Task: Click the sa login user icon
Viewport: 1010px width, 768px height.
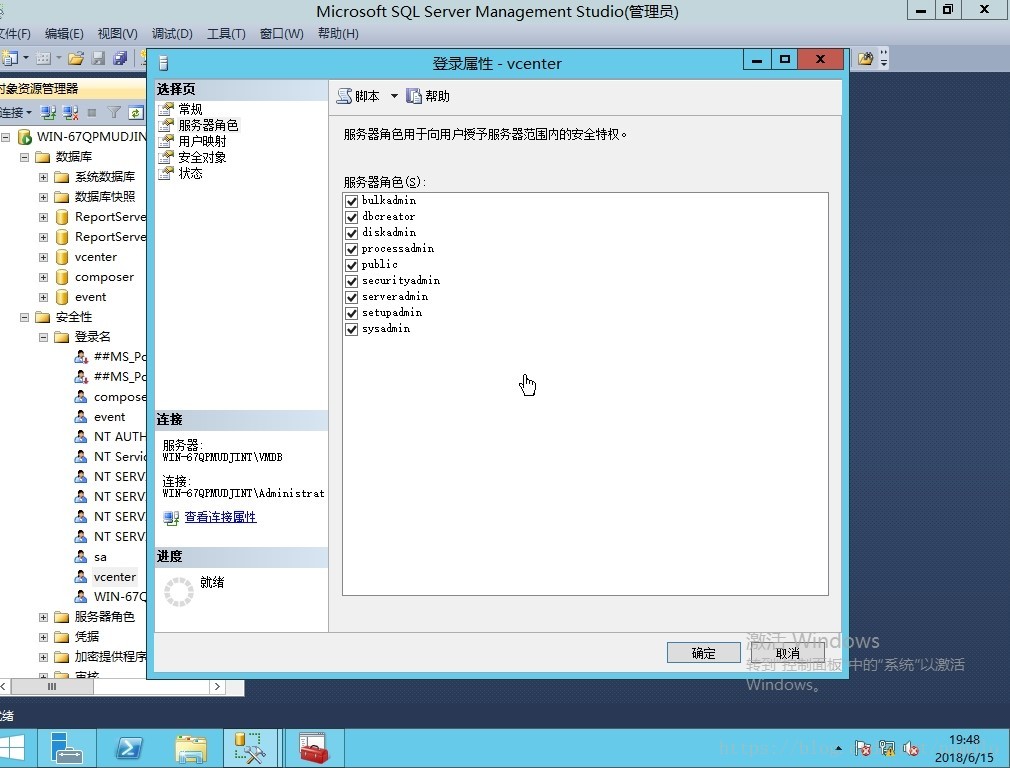Action: click(81, 557)
